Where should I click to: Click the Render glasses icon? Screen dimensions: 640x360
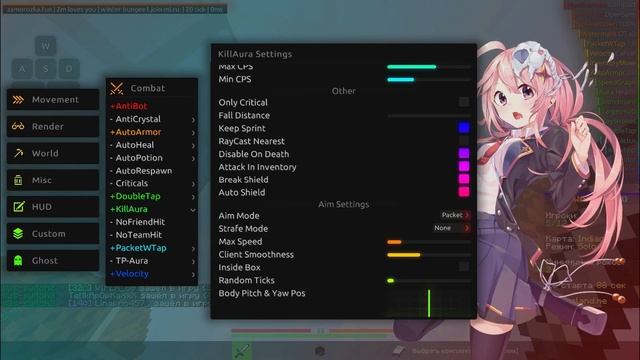[18, 127]
